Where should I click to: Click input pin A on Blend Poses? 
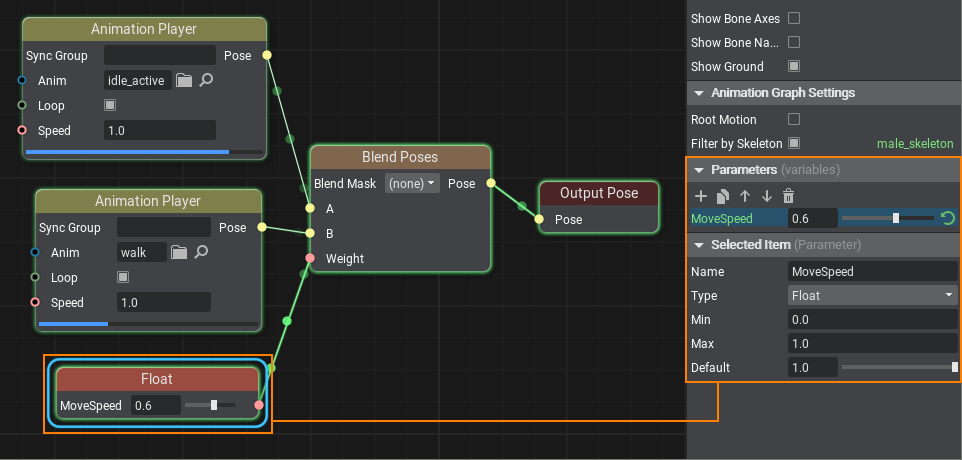point(310,209)
